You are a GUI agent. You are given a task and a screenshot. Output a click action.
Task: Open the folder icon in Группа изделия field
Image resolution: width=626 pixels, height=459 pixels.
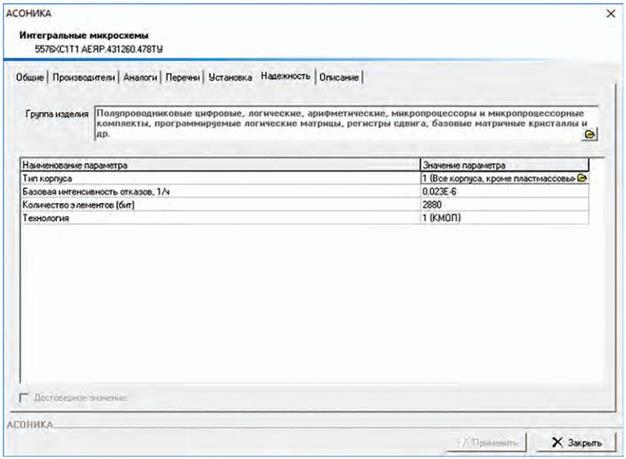(x=590, y=133)
